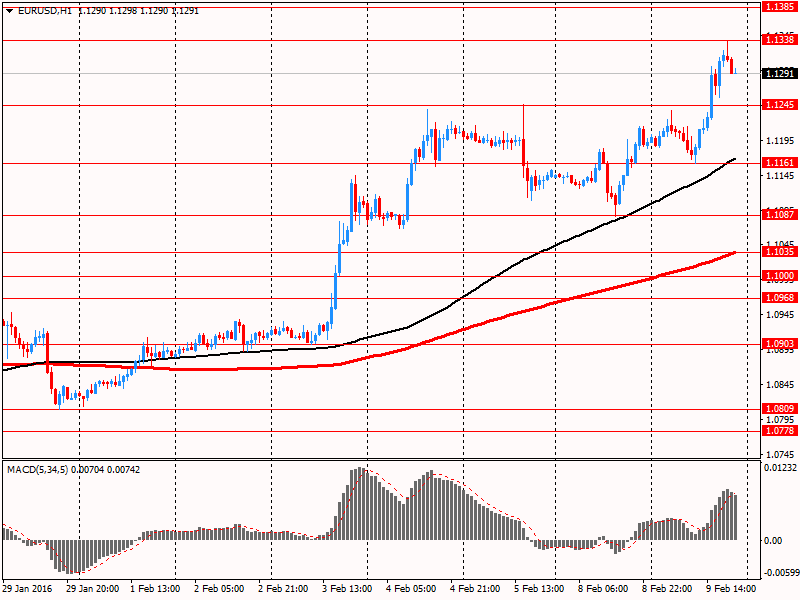Click the 1.0845 price scale value
This screenshot has width=800, height=600.
(x=780, y=384)
